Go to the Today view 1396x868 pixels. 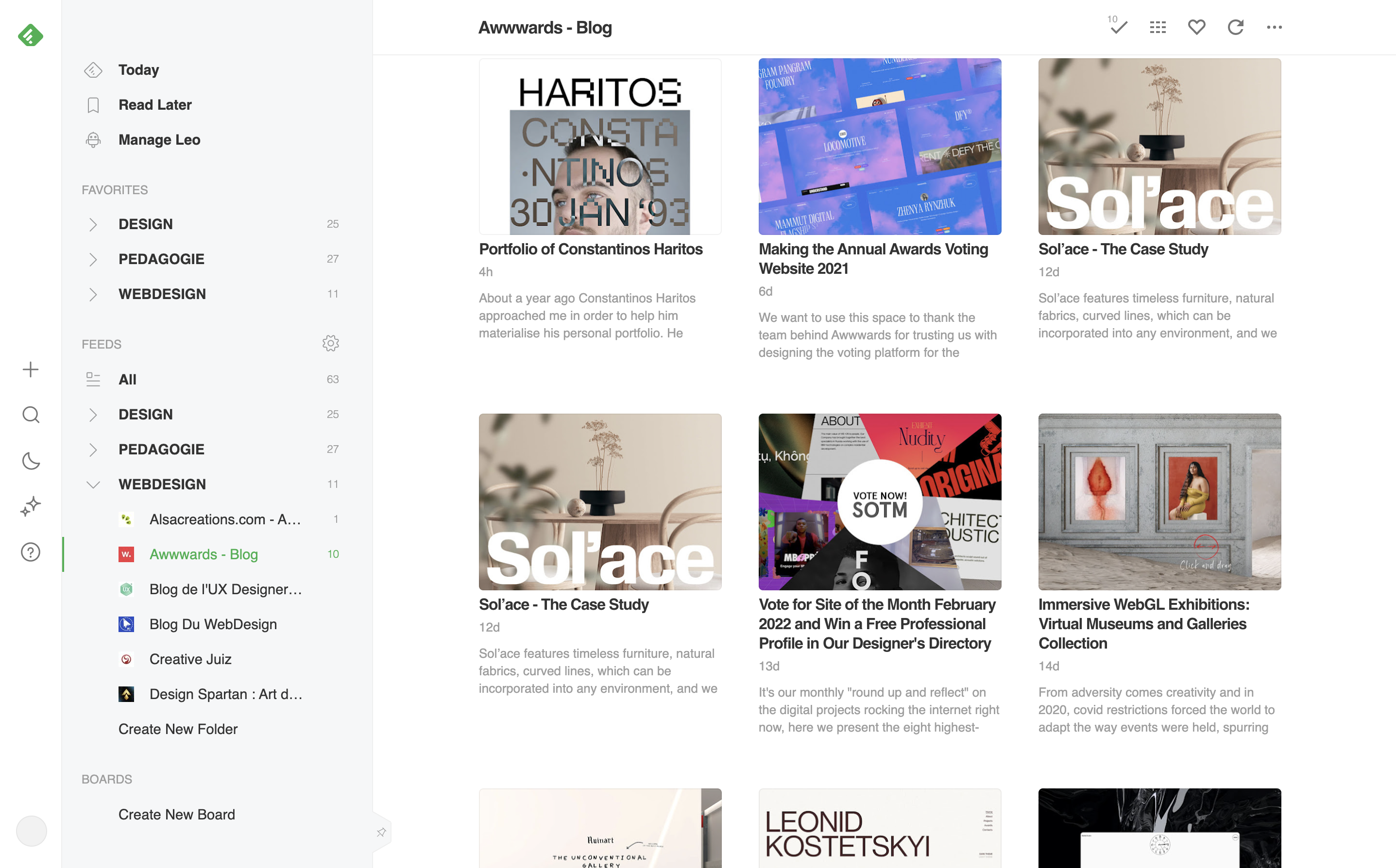coord(138,70)
